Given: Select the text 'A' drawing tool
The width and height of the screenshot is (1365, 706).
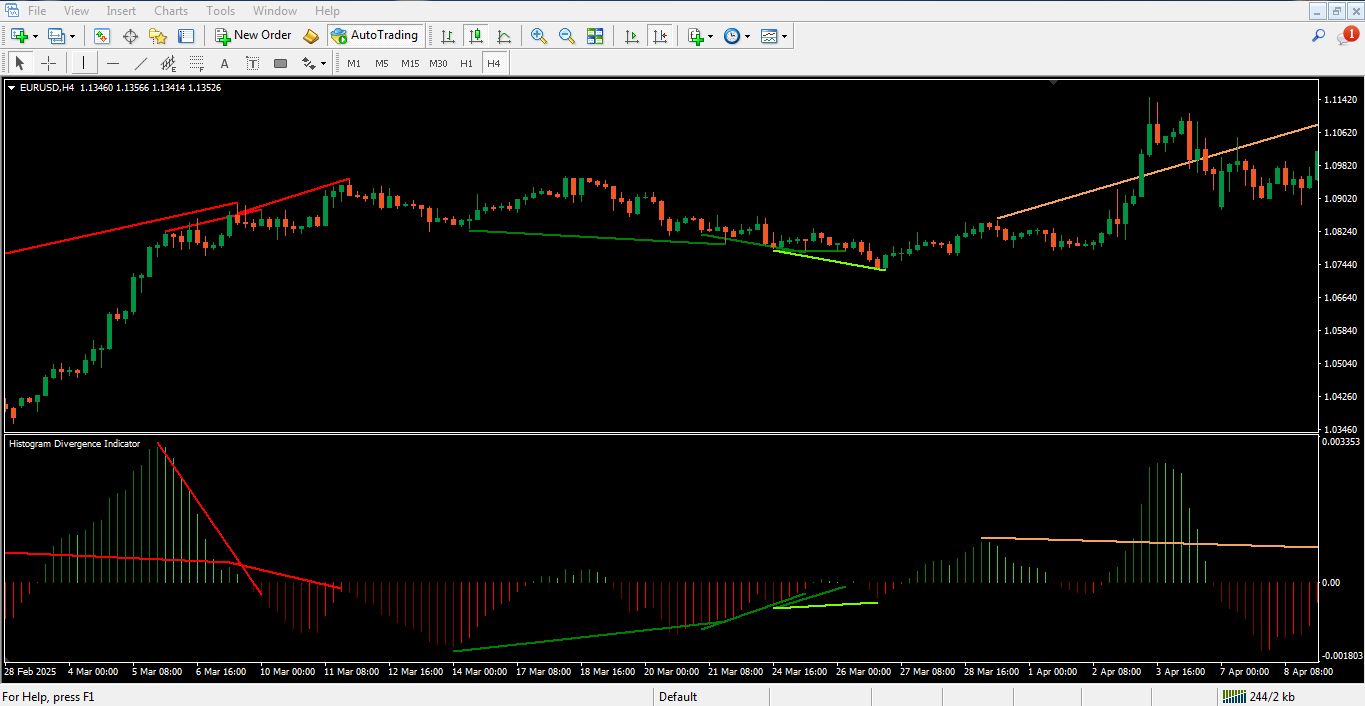Looking at the screenshot, I should (225, 63).
